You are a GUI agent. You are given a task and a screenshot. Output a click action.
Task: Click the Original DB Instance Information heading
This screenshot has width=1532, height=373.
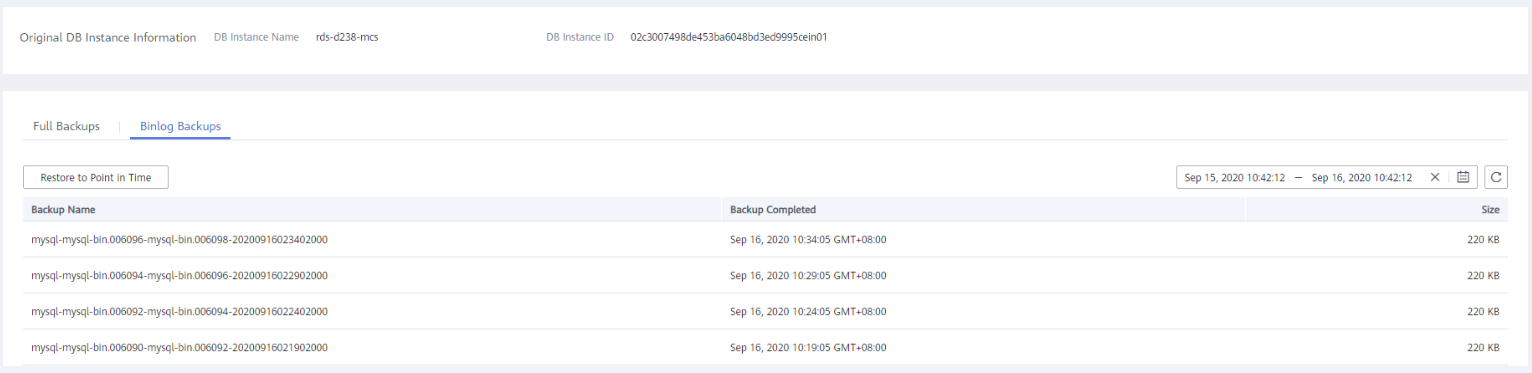[108, 37]
